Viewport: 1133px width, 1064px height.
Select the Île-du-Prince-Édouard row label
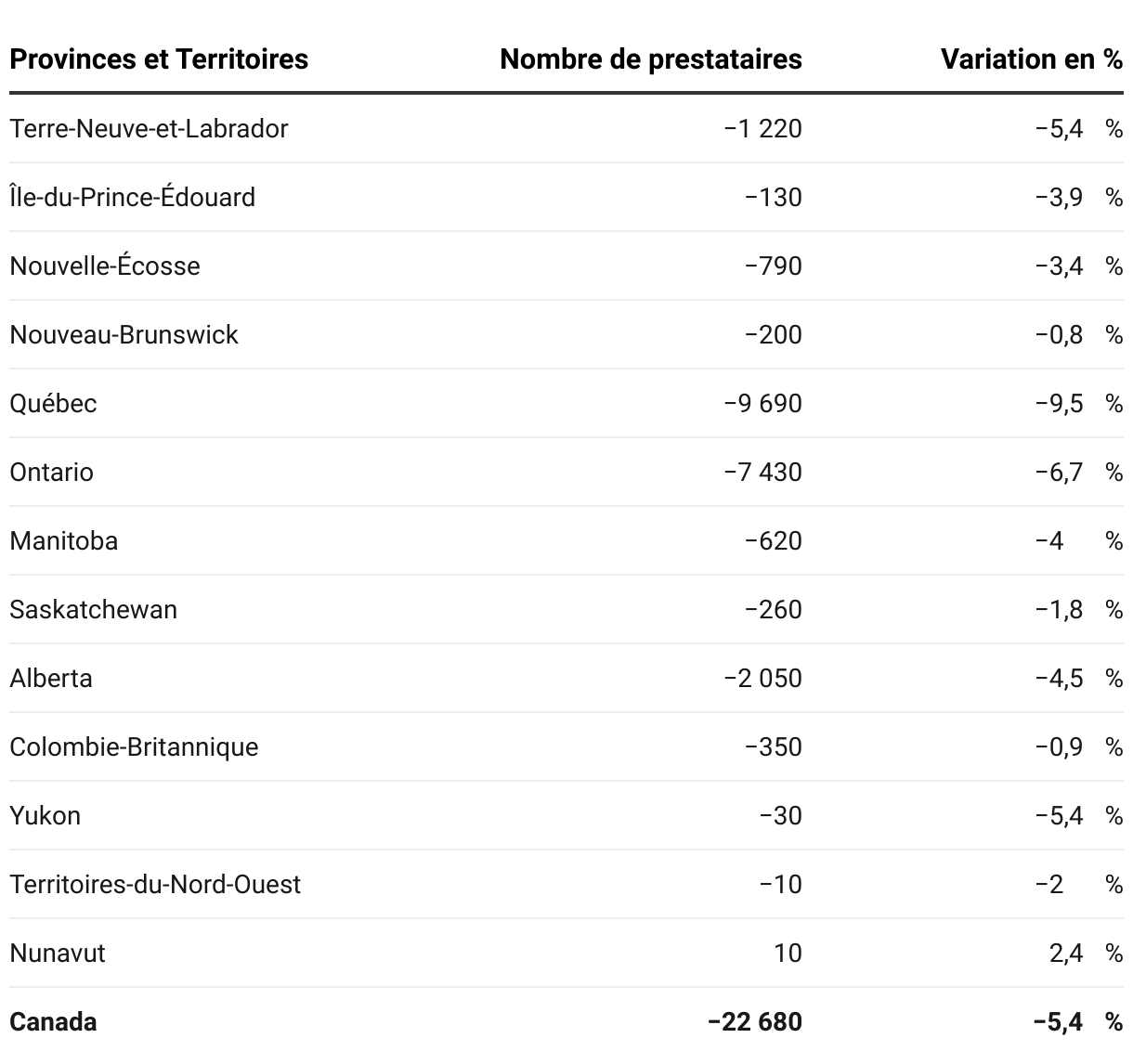[x=132, y=197]
